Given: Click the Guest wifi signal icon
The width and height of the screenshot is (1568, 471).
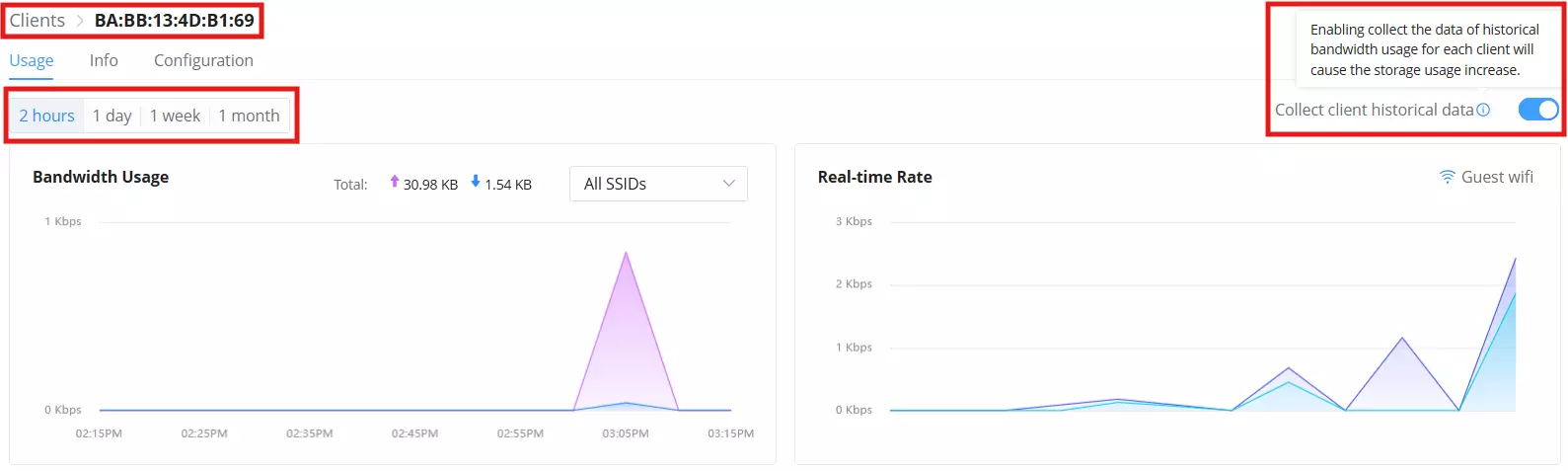Looking at the screenshot, I should coord(1447,177).
